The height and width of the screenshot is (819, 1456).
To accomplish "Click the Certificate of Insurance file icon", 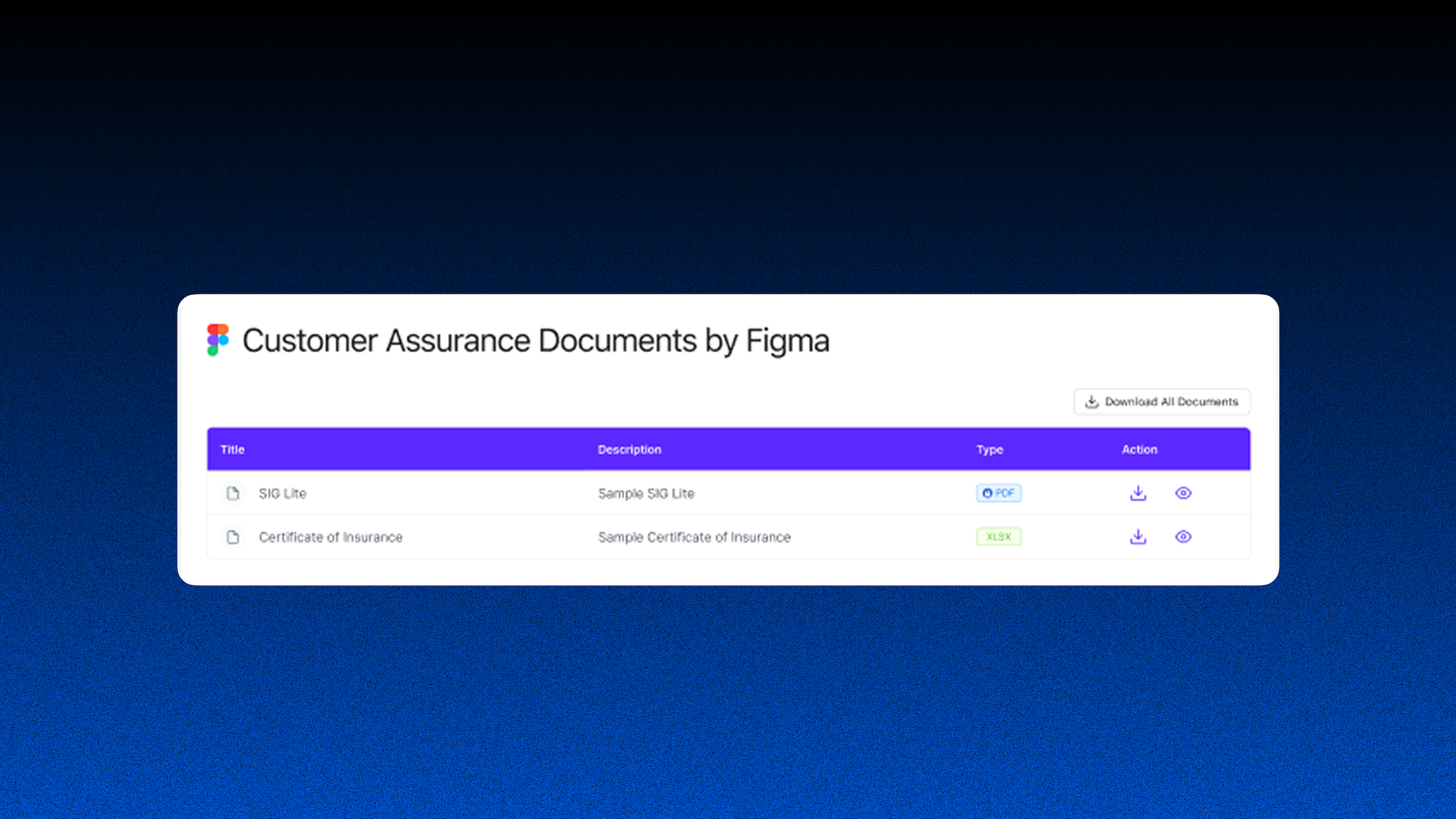I will 232,537.
